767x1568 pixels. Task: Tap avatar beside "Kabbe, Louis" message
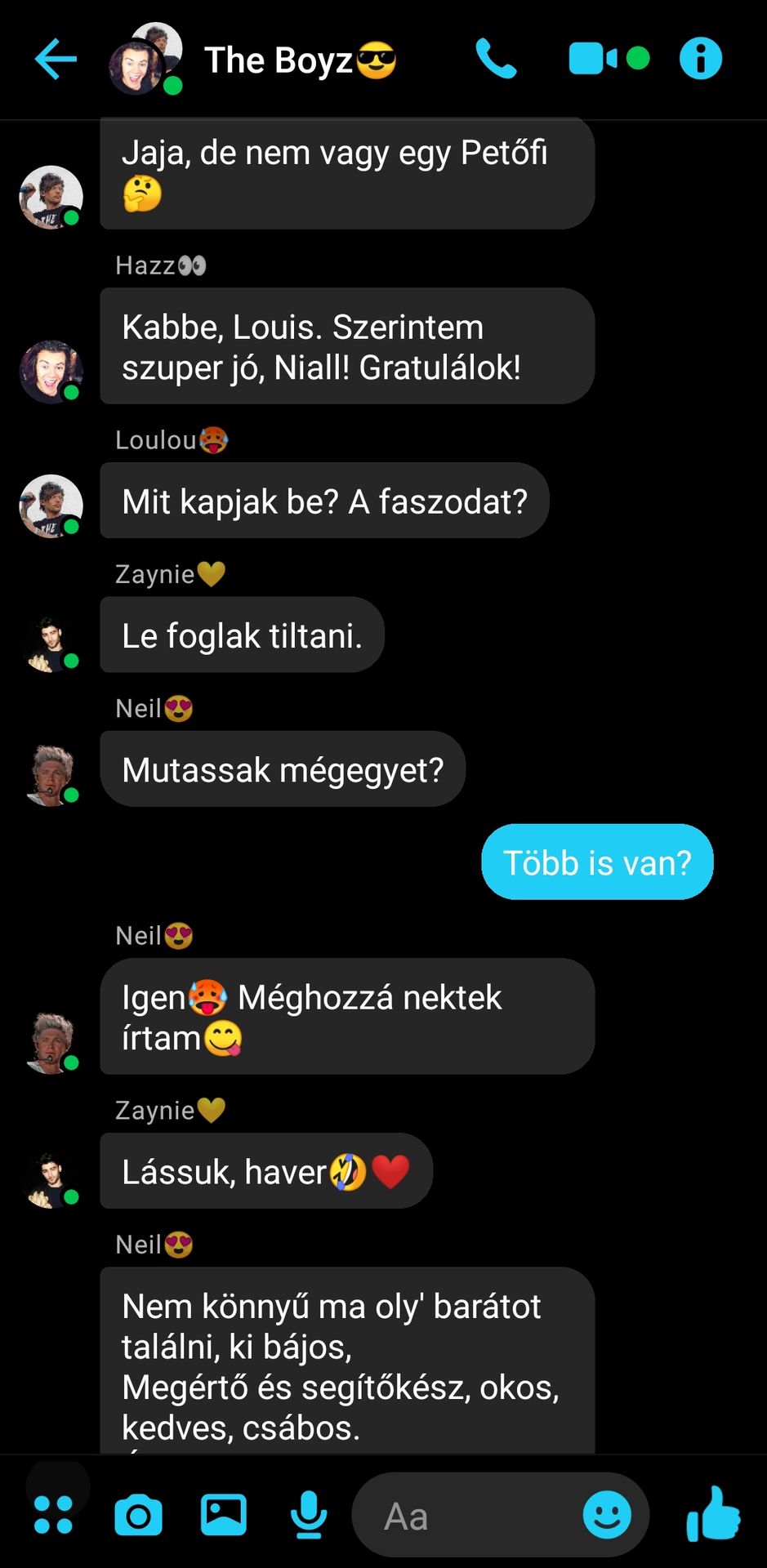[x=51, y=372]
